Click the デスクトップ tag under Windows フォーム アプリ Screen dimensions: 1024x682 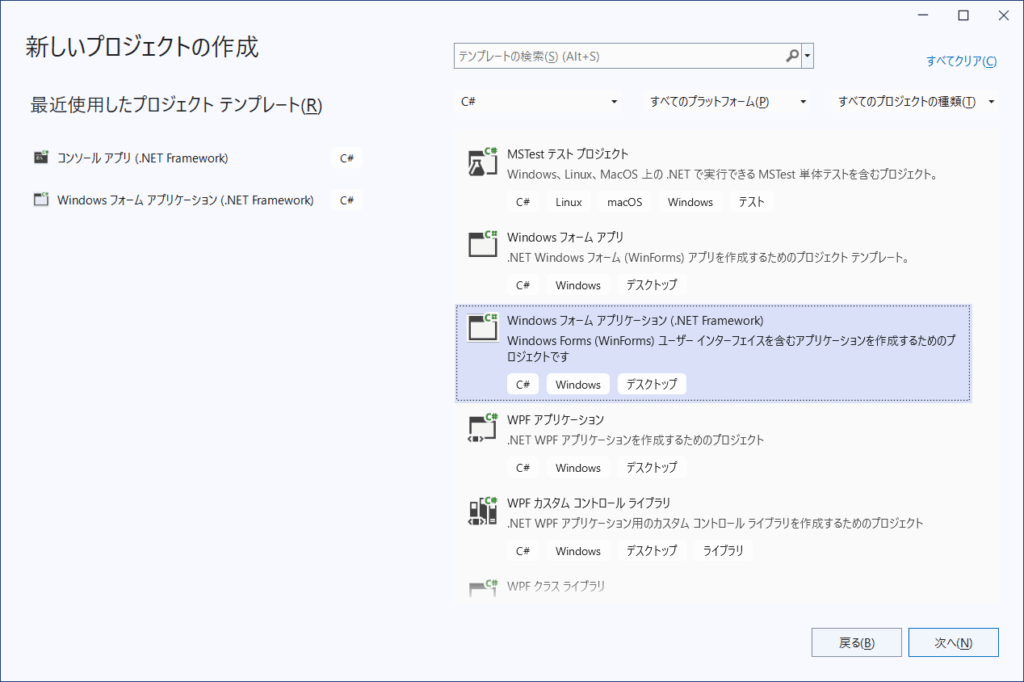click(x=652, y=285)
